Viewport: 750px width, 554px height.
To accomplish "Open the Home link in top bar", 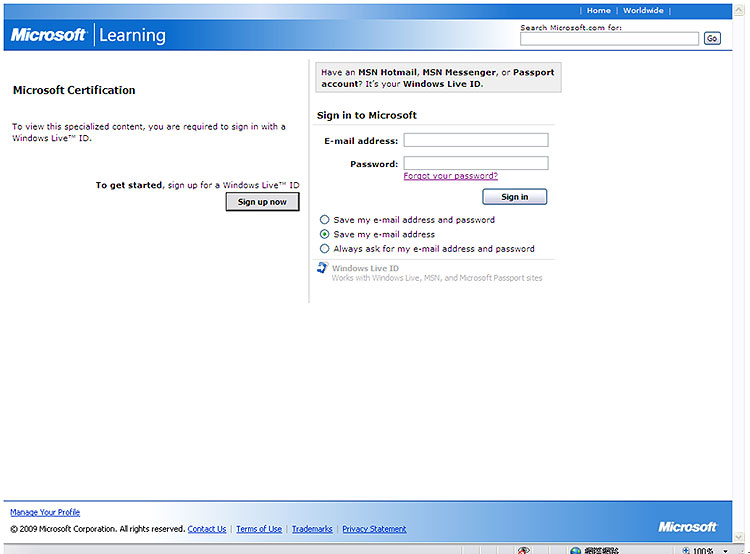I will click(x=598, y=11).
